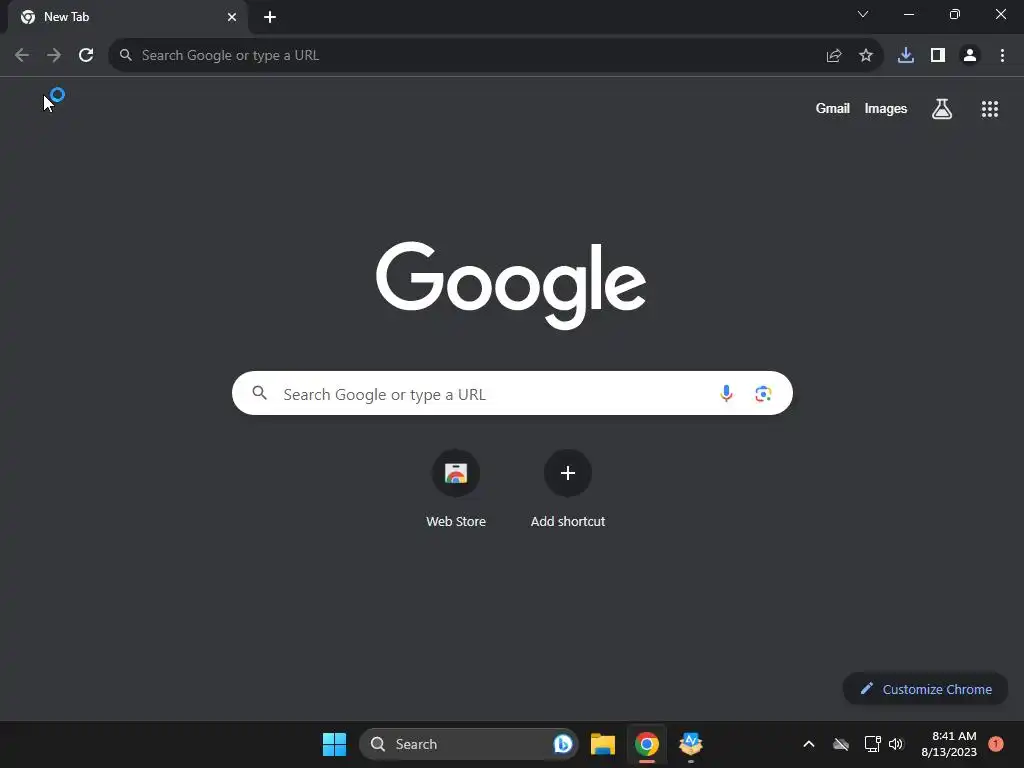Open a new tab with plus button

270,17
